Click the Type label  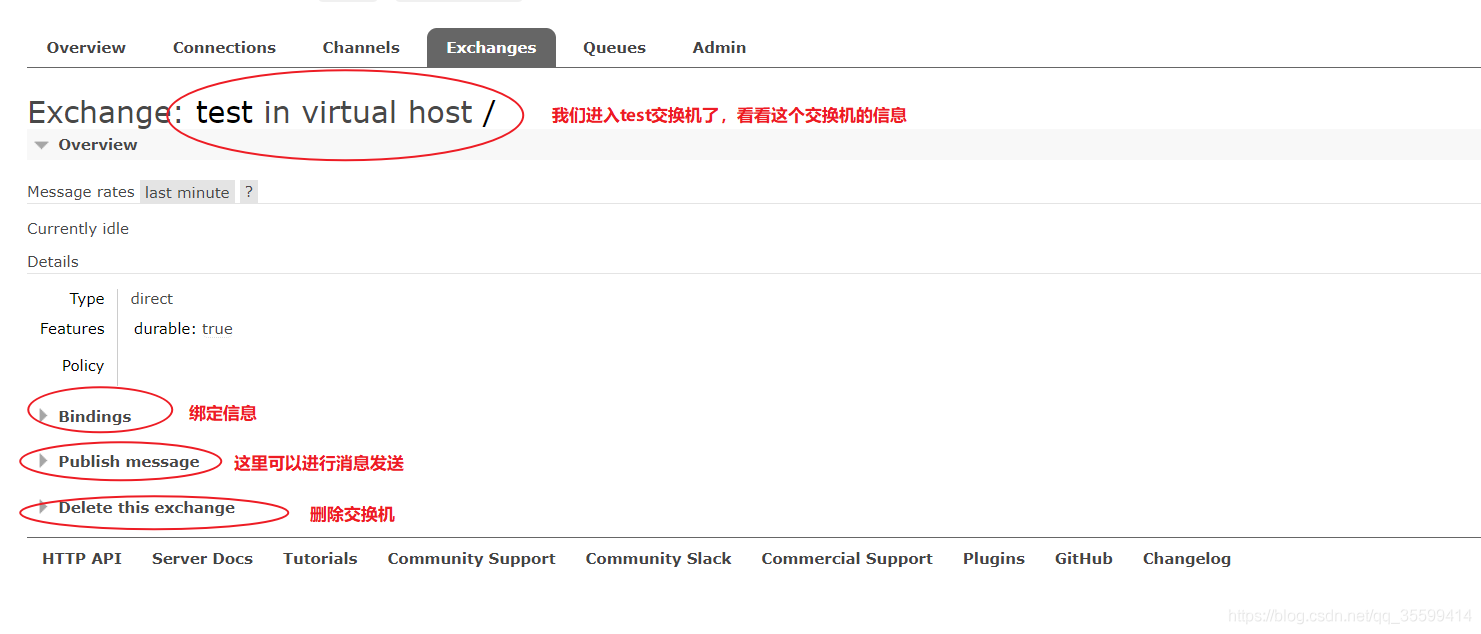[x=87, y=299]
